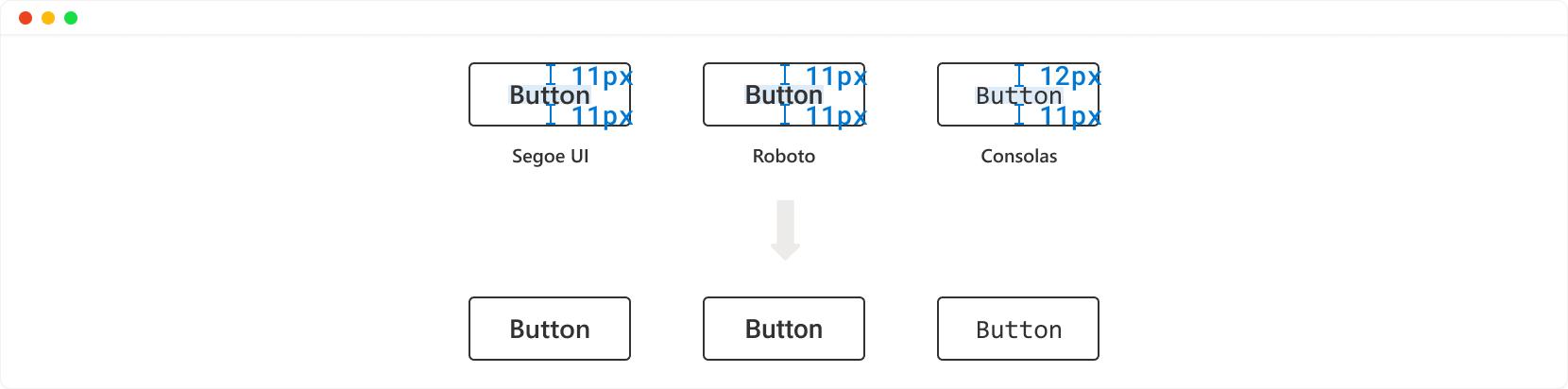Select the annotated Button above Roboto label
This screenshot has width=1568, height=389.
tap(784, 94)
